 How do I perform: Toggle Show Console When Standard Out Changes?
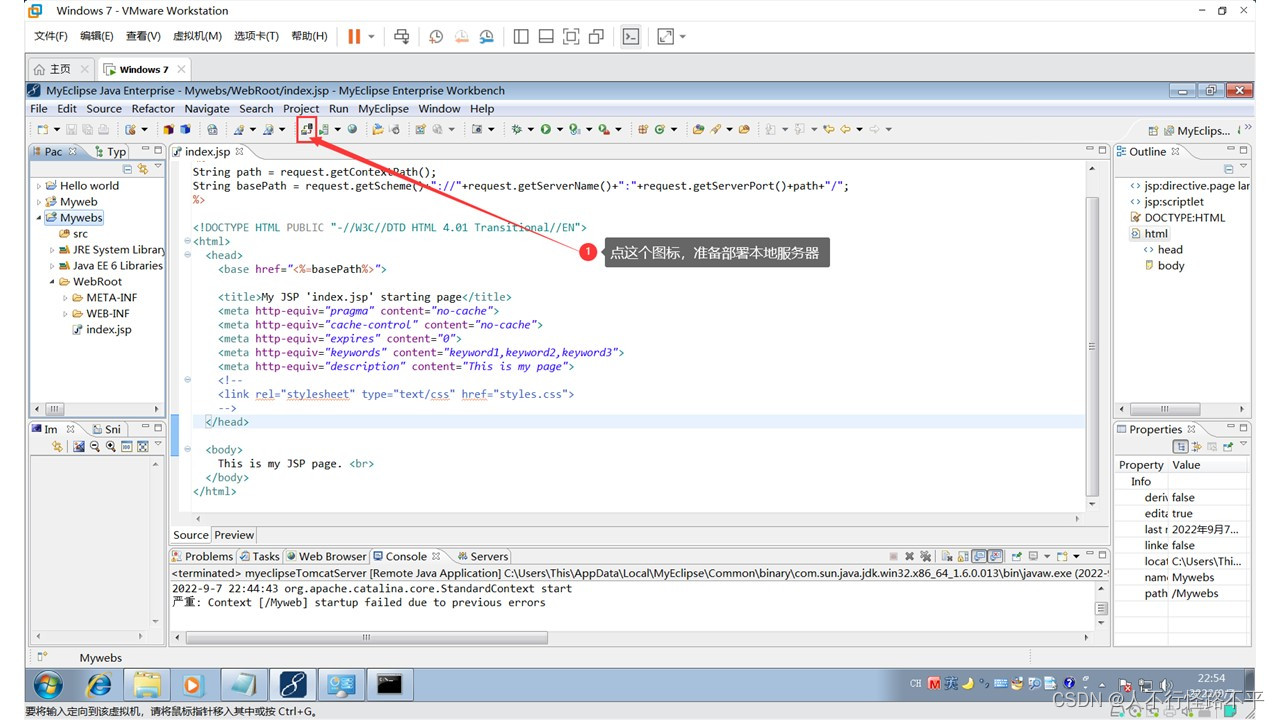pyautogui.click(x=980, y=556)
